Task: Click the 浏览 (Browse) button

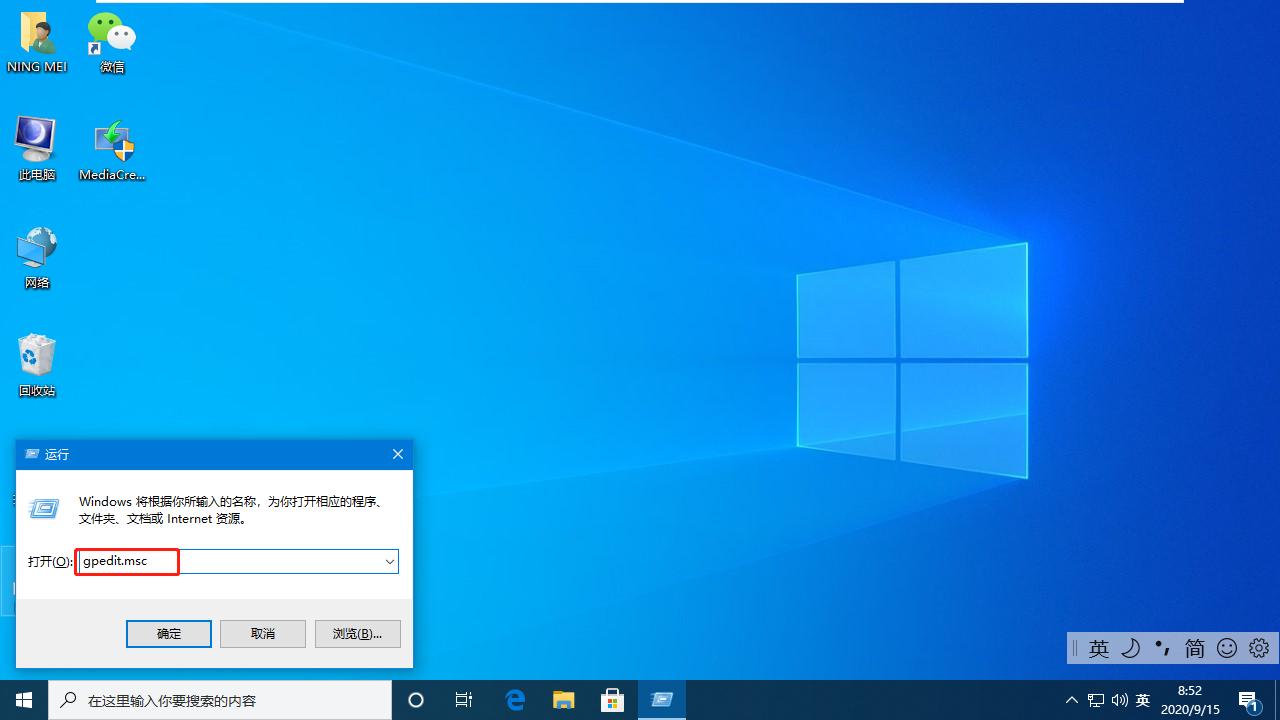Action: pyautogui.click(x=357, y=633)
